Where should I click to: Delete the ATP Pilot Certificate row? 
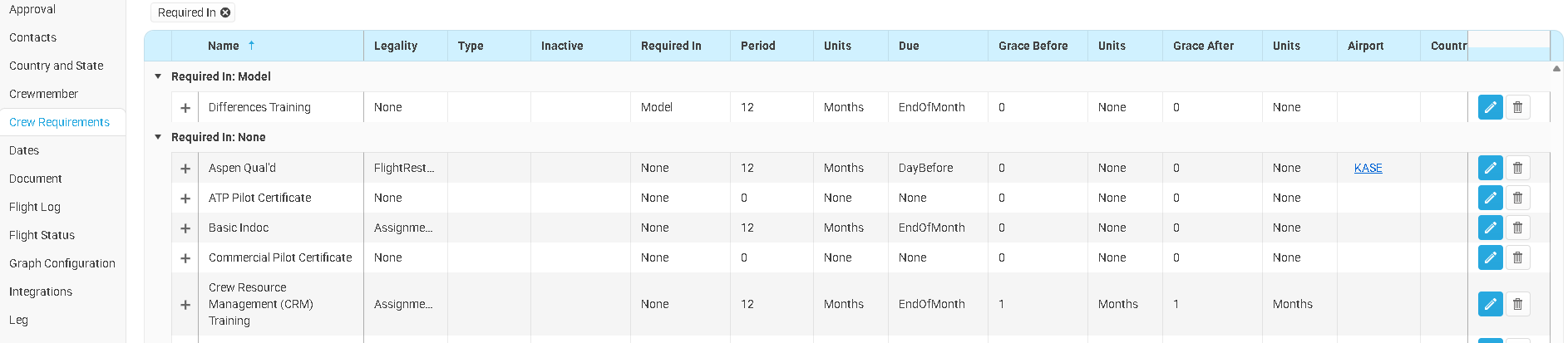[1517, 198]
